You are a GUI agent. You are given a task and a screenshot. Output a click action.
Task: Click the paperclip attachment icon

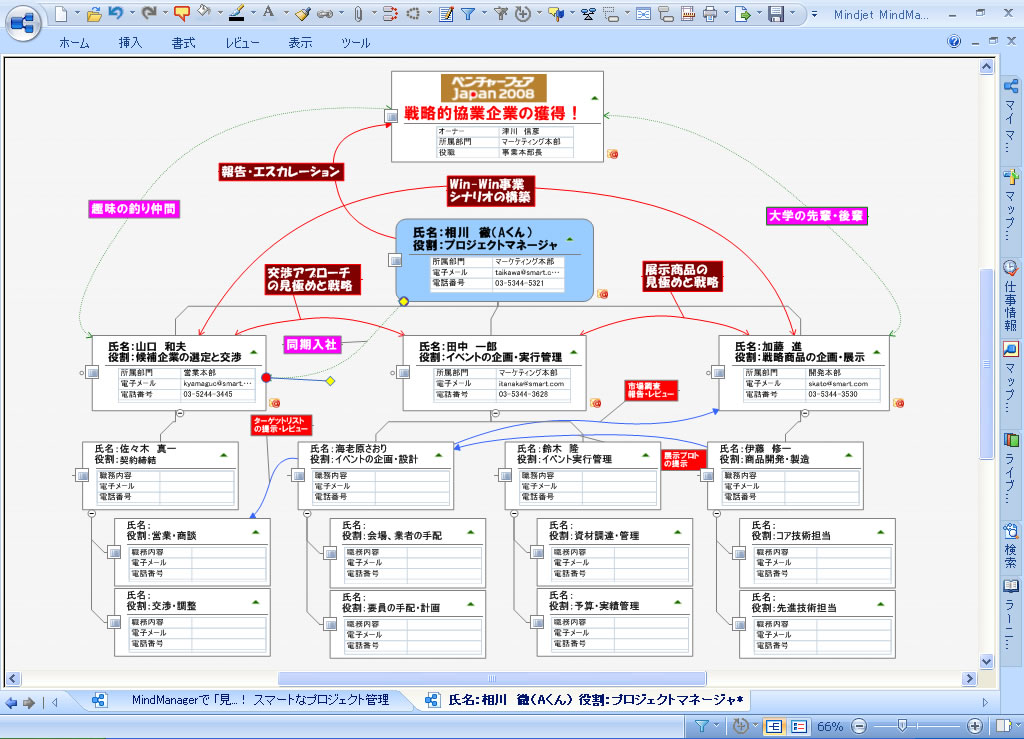coord(359,14)
